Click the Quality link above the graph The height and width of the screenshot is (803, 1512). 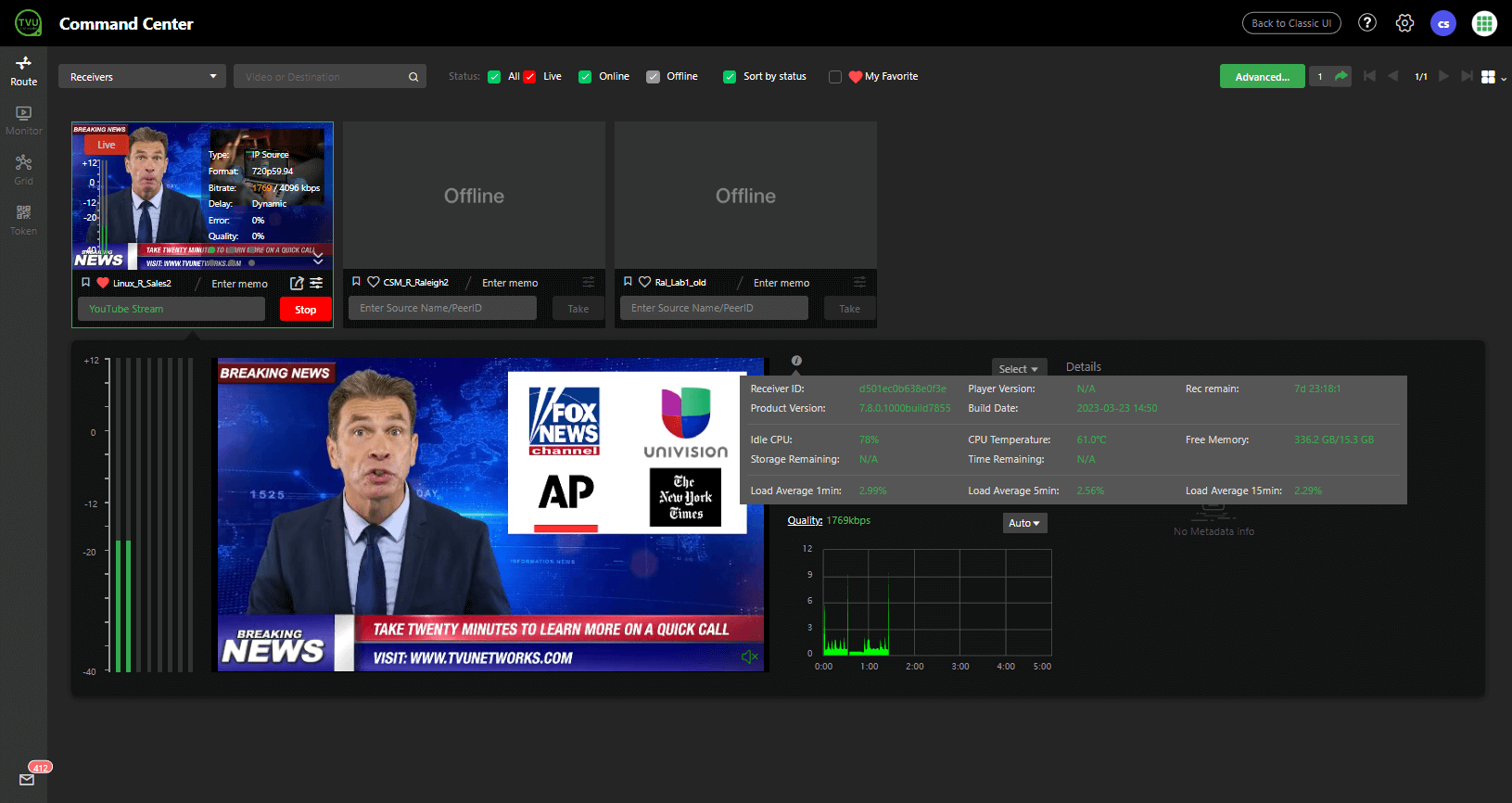point(805,520)
